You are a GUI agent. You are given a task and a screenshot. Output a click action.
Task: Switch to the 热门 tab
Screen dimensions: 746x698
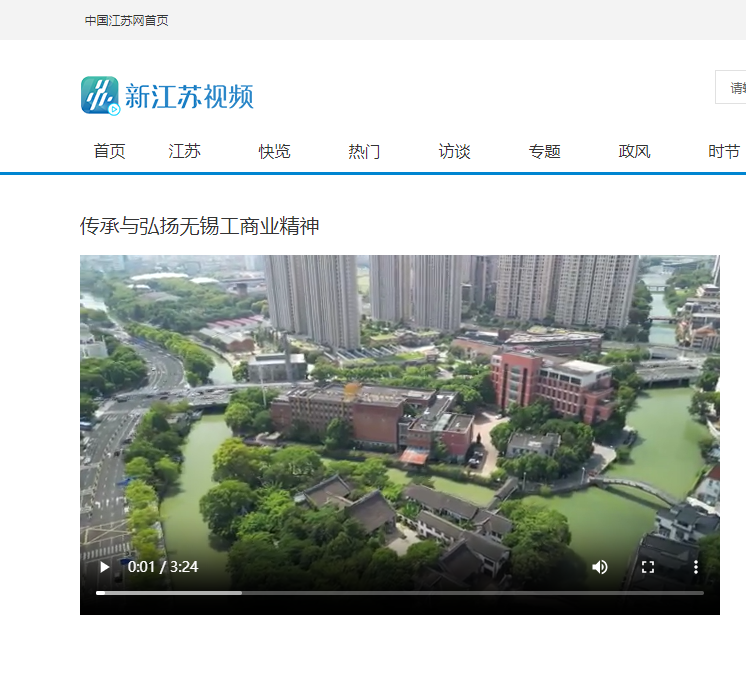(365, 152)
